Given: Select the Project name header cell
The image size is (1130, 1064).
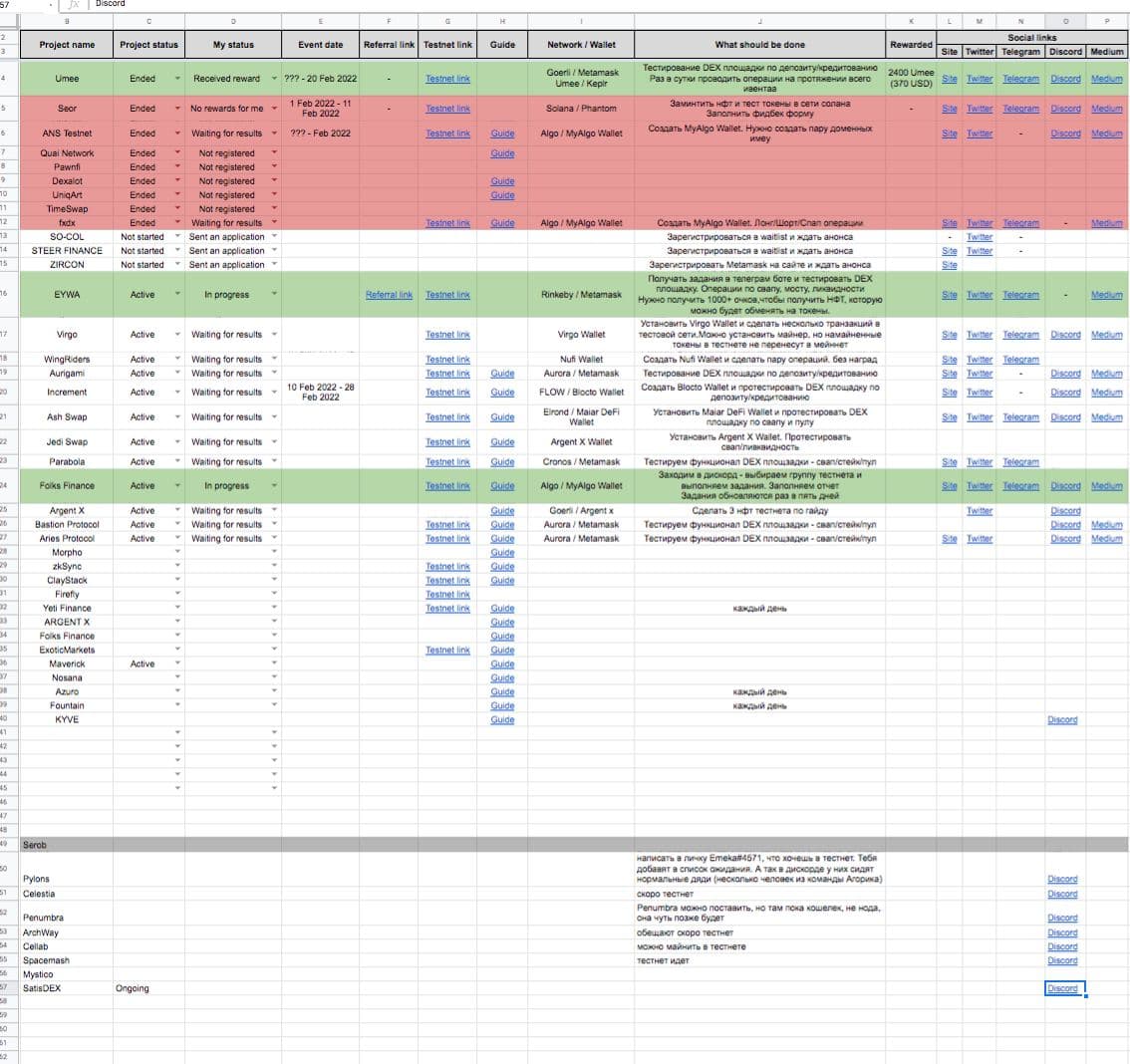Looking at the screenshot, I should coord(67,45).
